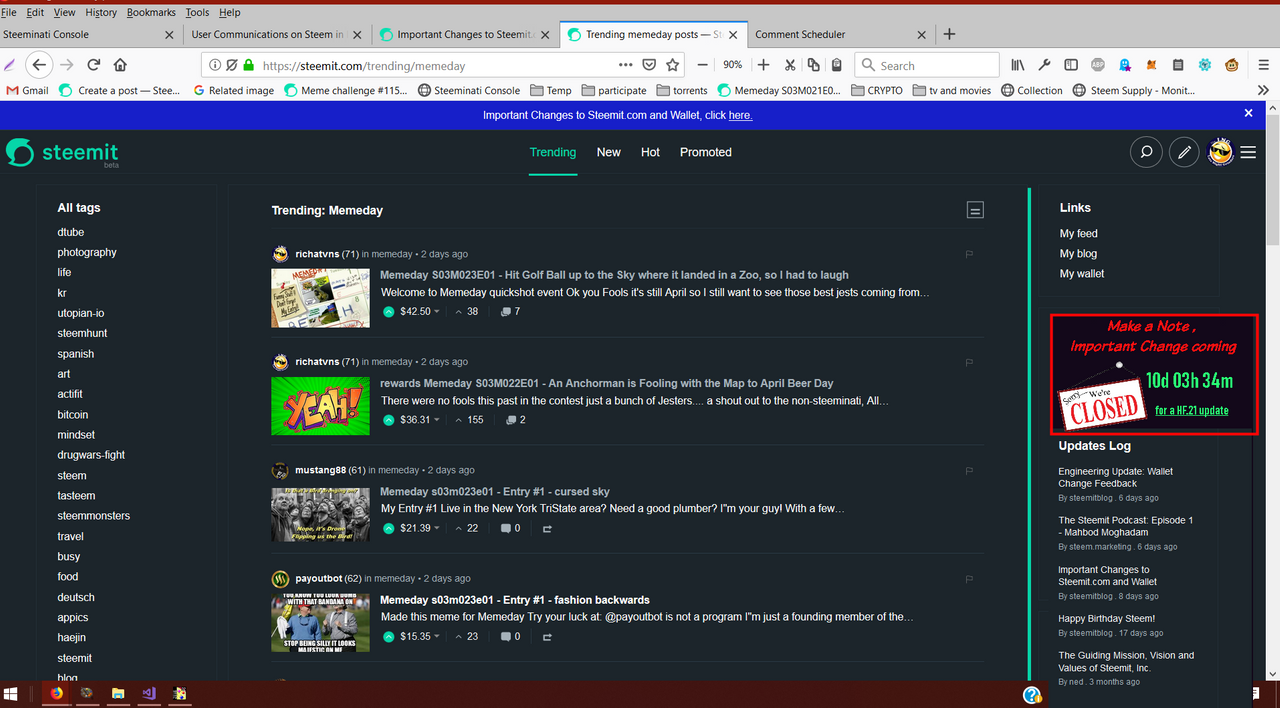The width and height of the screenshot is (1280, 708).
Task: Open the Bookmarks menu in the menu bar
Action: (150, 12)
